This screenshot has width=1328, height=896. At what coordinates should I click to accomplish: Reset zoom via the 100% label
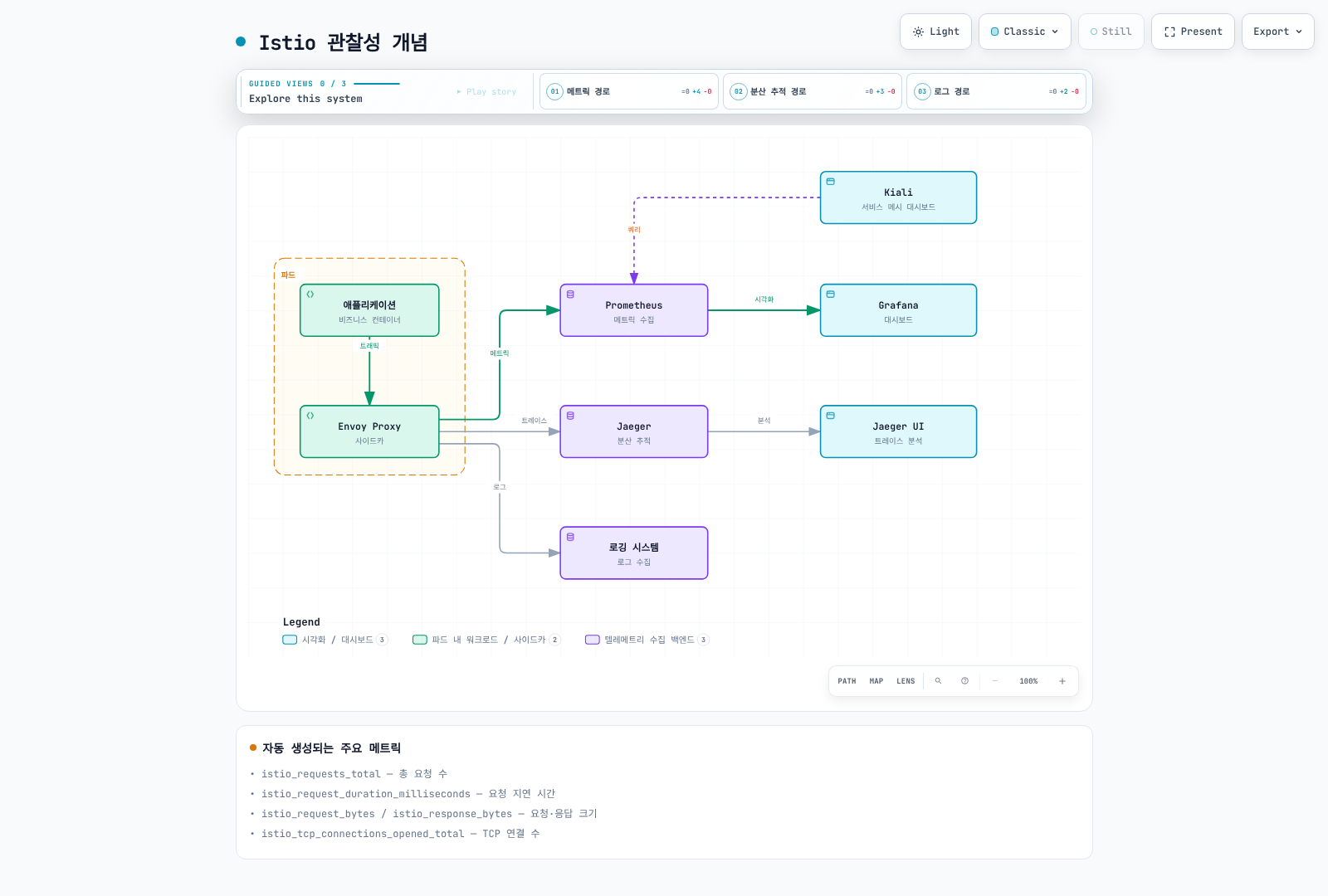coord(1028,681)
